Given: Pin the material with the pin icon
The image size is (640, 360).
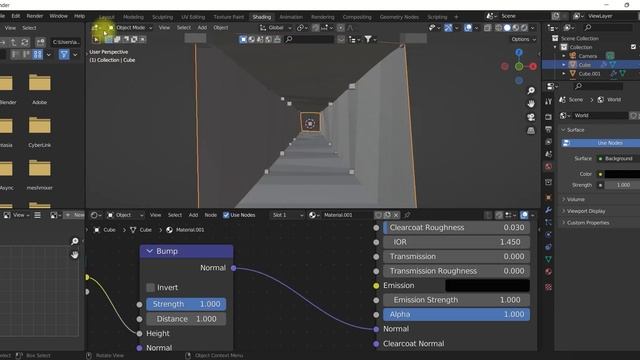Looking at the screenshot, I should point(407,215).
